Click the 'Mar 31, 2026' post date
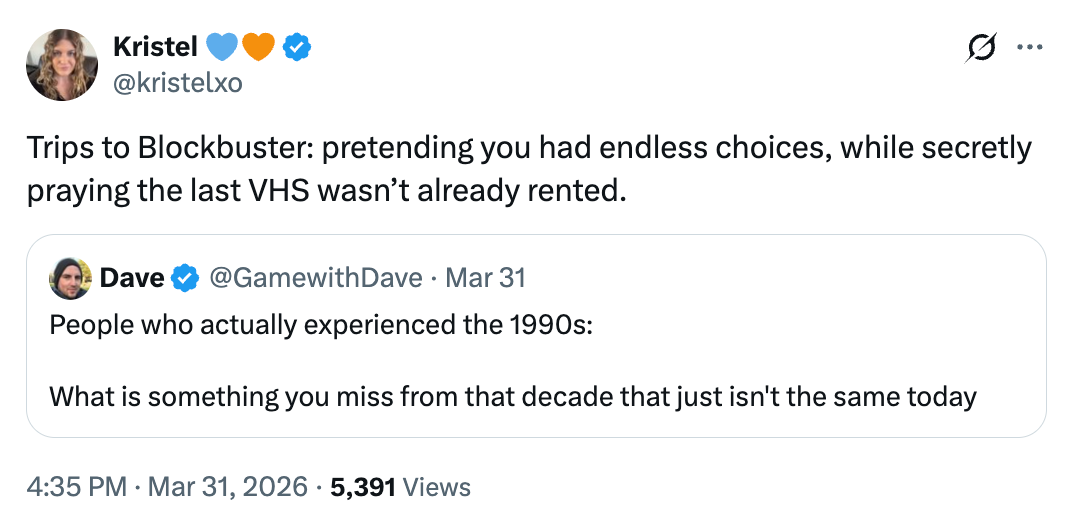The height and width of the screenshot is (532, 1070). (227, 487)
